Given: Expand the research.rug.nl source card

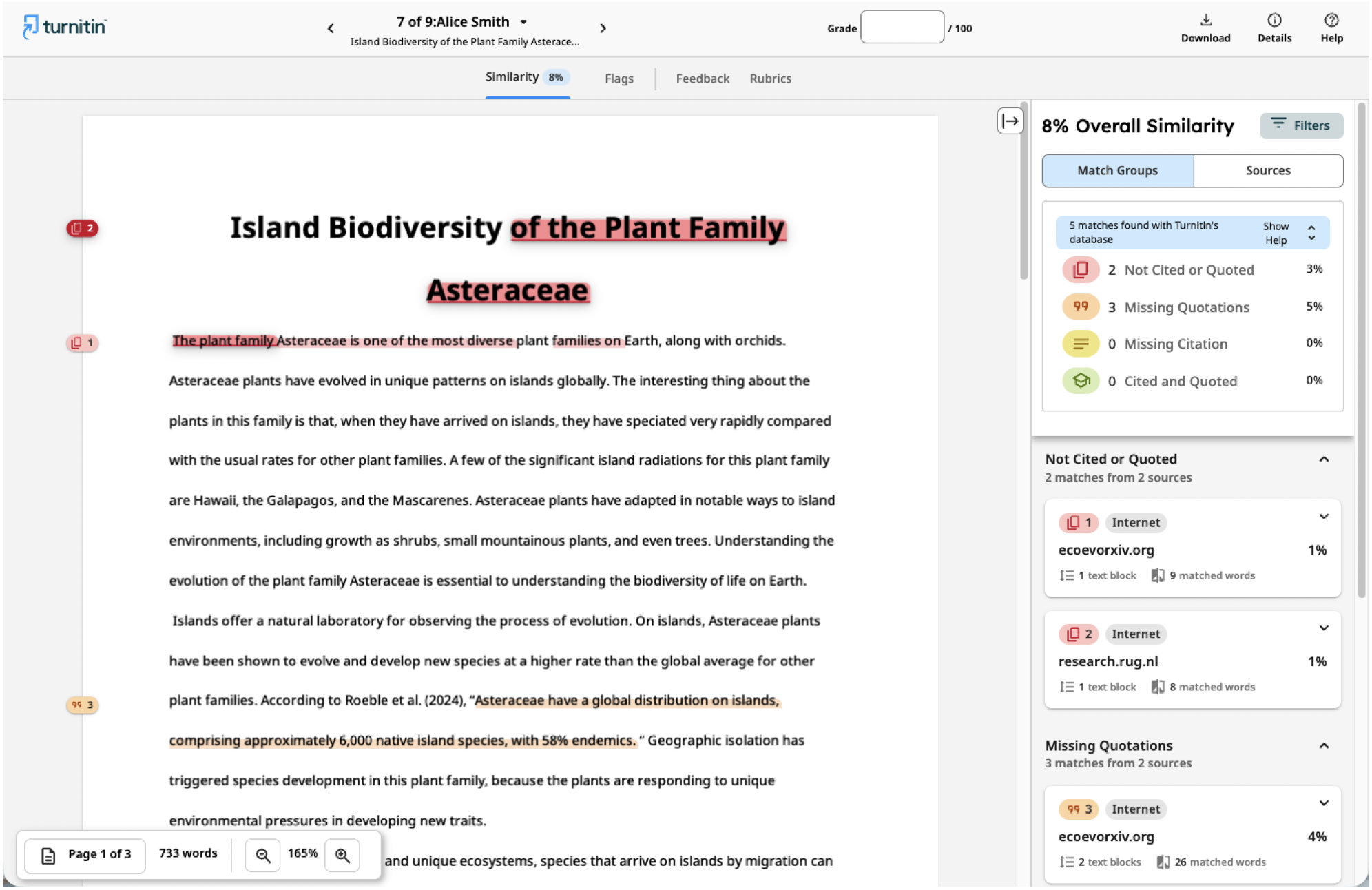Looking at the screenshot, I should click(x=1324, y=628).
